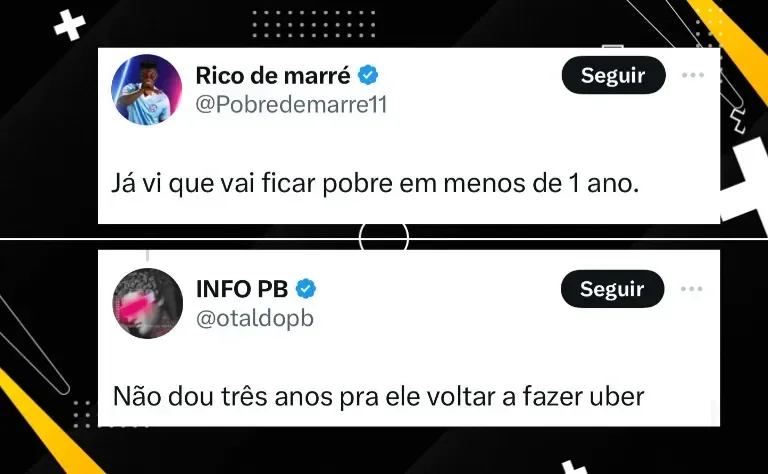Open Rico de marré's profile picture
Viewport: 768px width, 474px height.
(x=146, y=90)
